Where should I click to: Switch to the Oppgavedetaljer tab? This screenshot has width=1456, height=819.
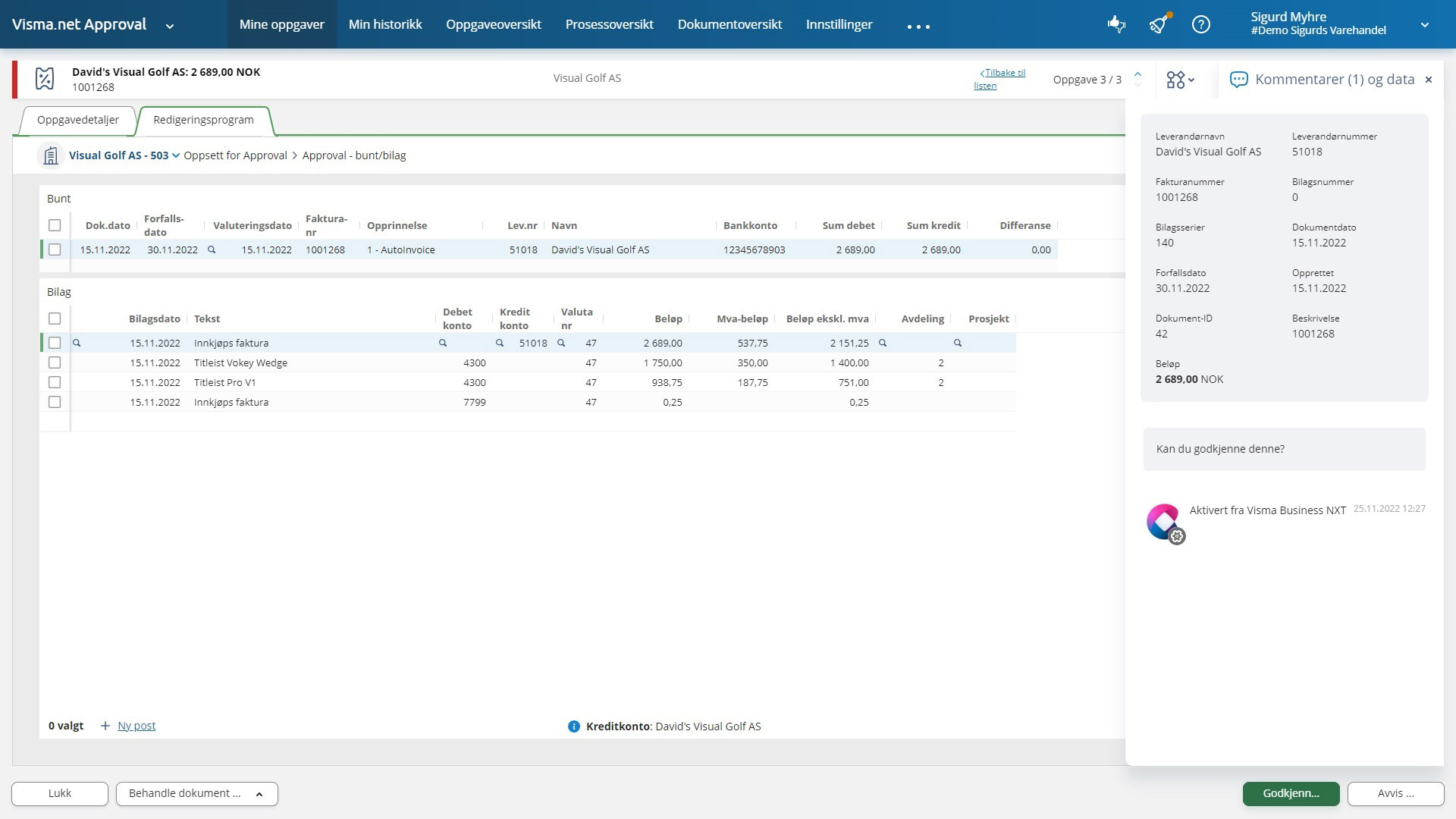(x=77, y=120)
